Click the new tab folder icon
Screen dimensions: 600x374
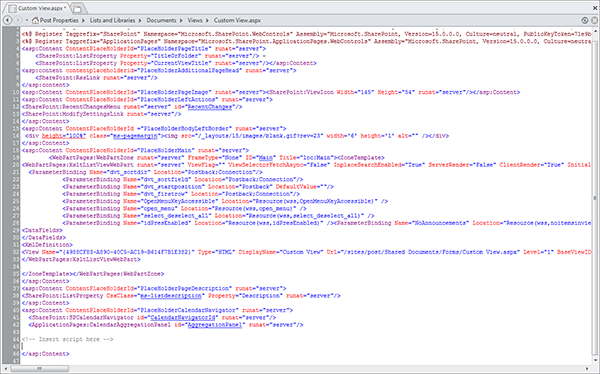coord(77,8)
